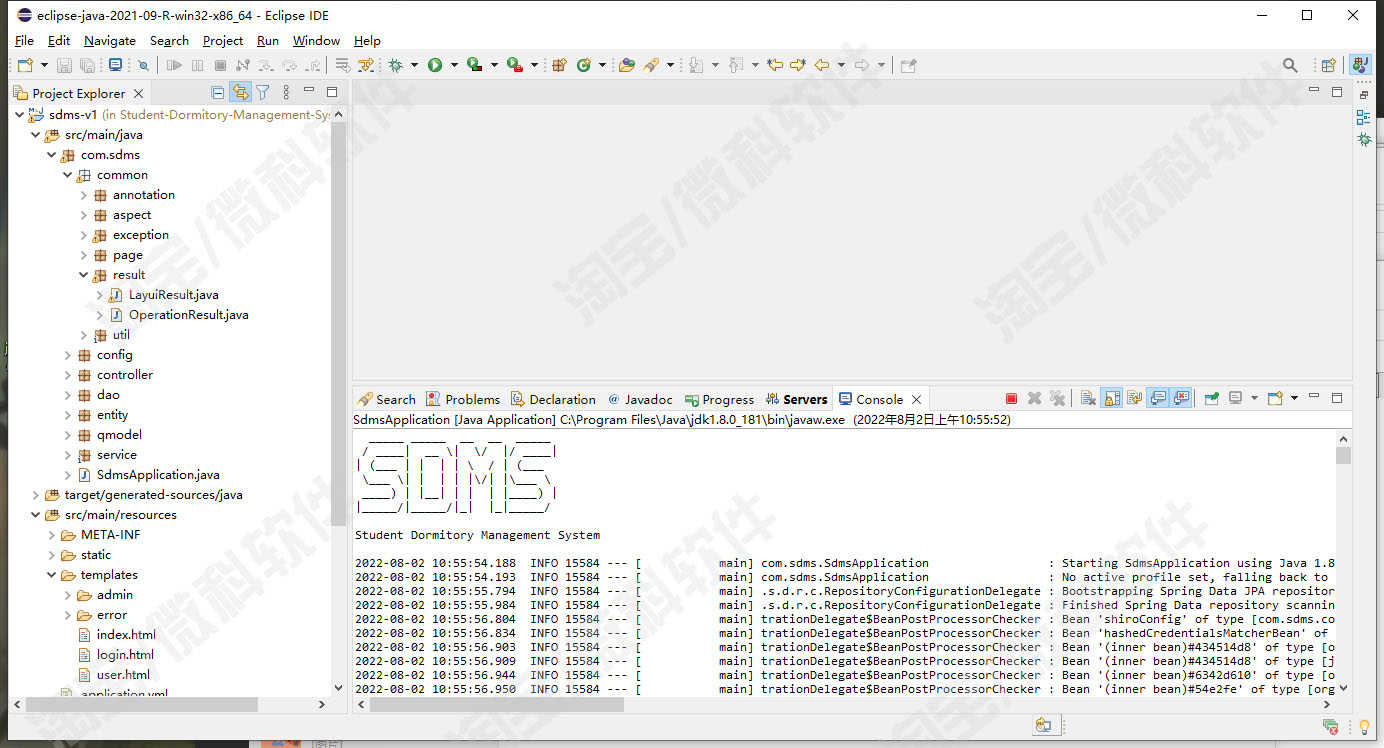Screen dimensions: 1384x748
Task: Click the New file toolbar icon
Action: [25, 65]
